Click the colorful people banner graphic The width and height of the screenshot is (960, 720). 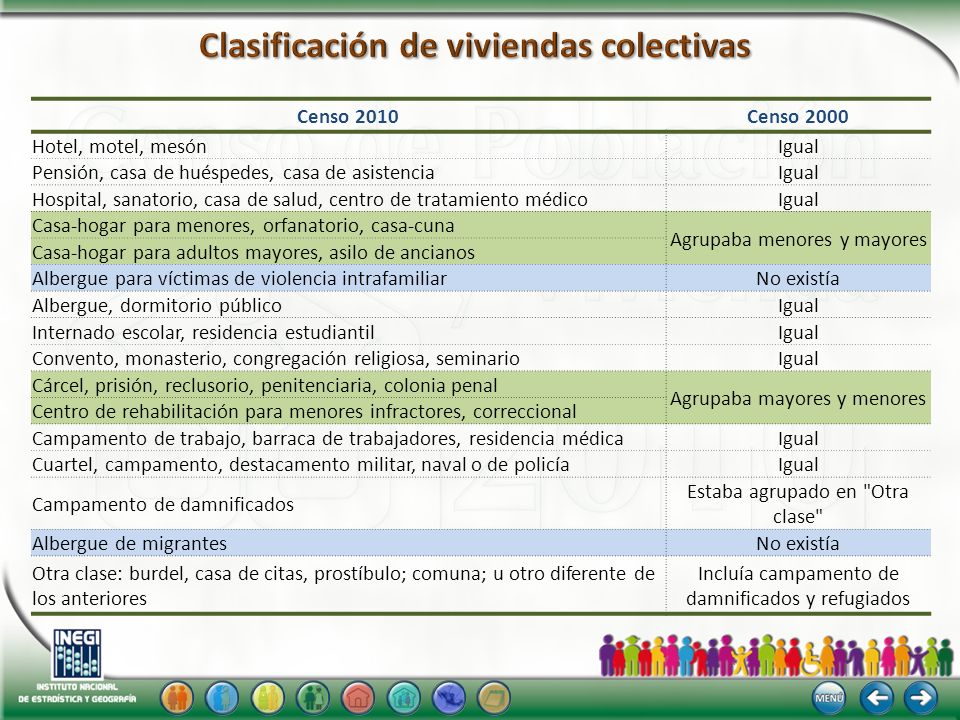point(776,654)
